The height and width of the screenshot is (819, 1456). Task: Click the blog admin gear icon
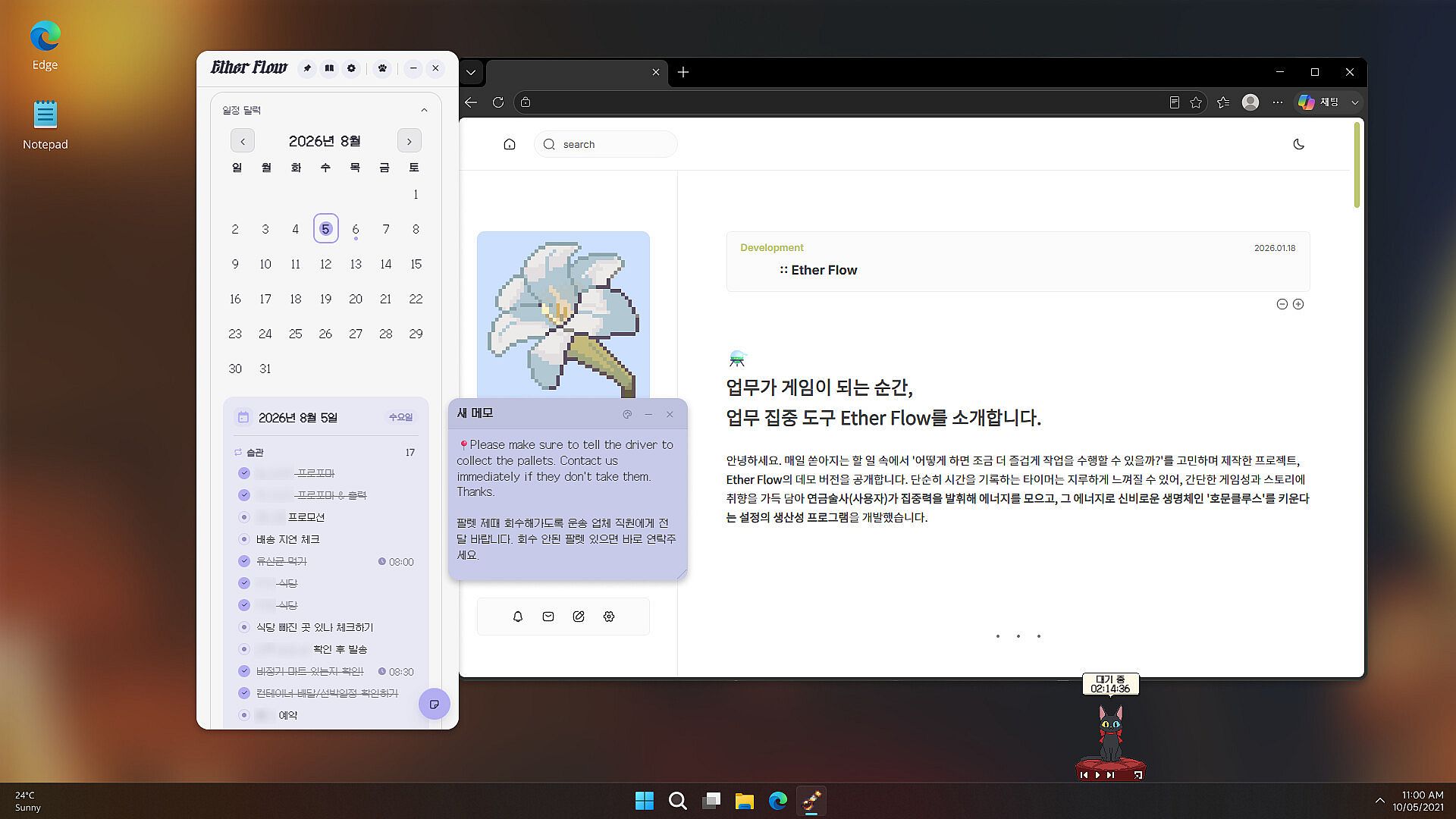(x=609, y=617)
